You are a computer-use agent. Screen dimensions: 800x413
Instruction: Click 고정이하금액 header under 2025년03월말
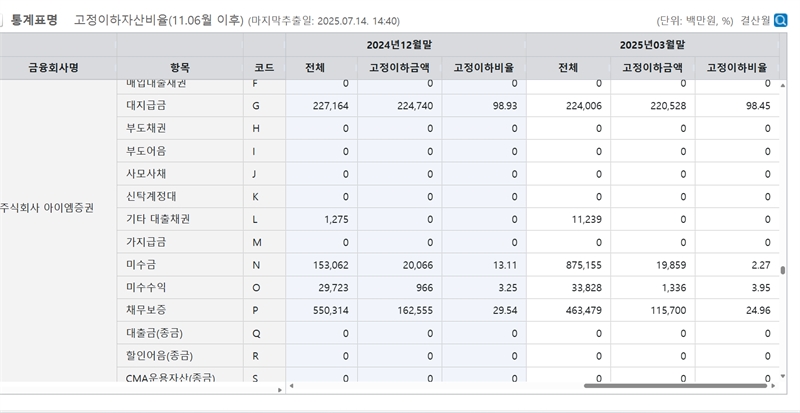click(652, 68)
